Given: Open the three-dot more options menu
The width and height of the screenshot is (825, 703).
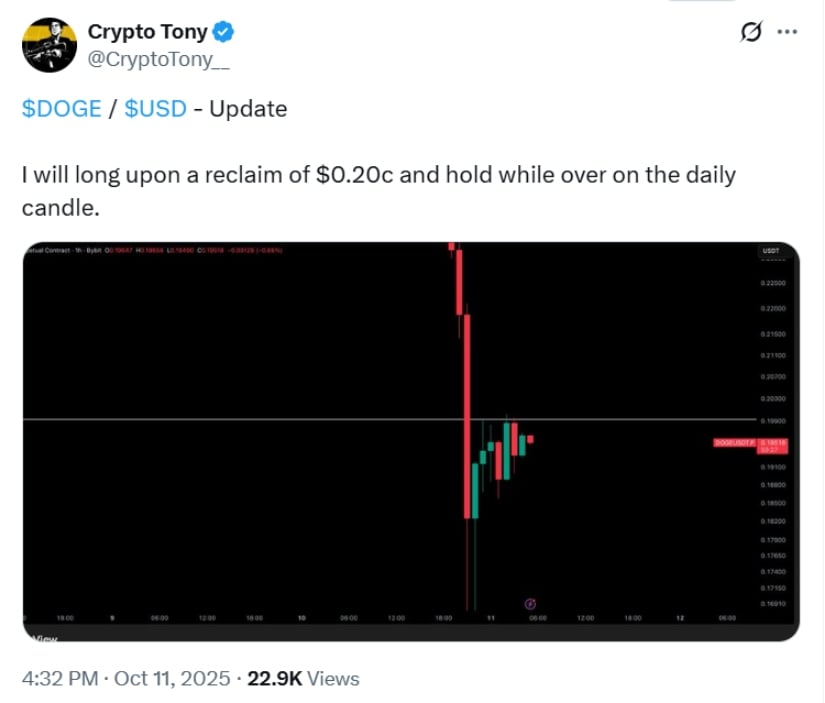Looking at the screenshot, I should tap(788, 32).
